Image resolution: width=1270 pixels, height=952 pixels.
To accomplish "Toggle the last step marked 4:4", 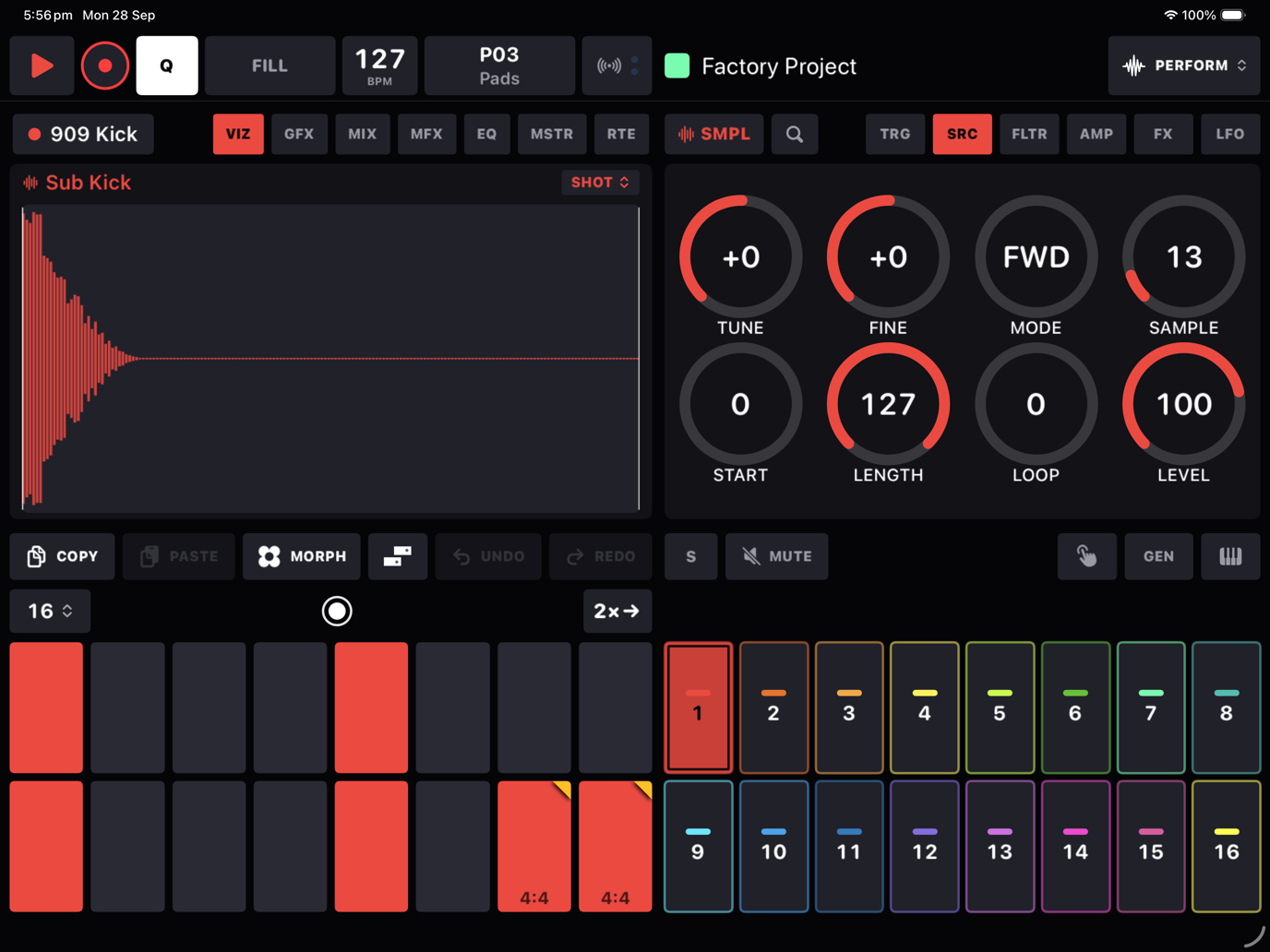I will [616, 846].
